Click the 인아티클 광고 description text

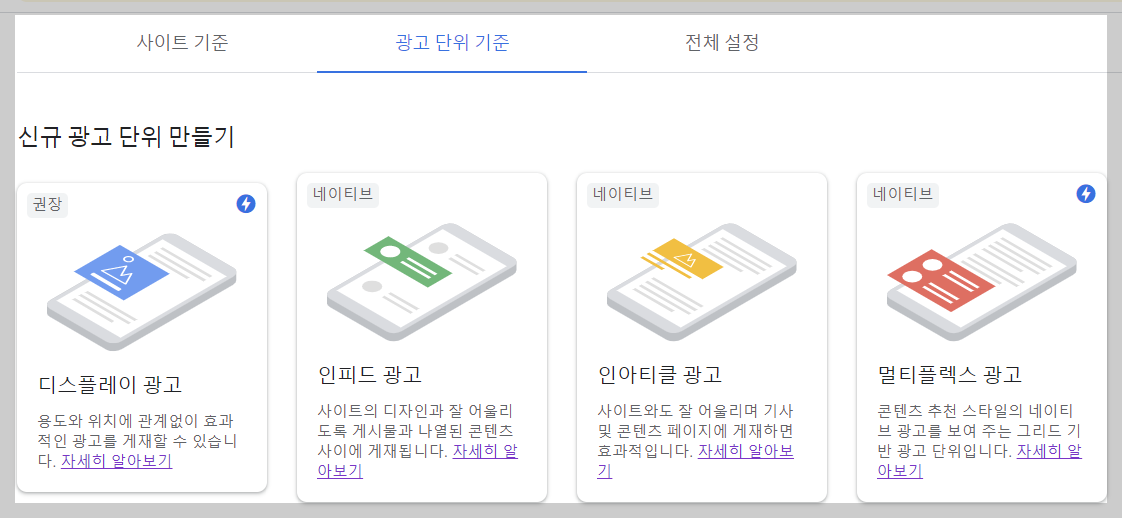click(696, 441)
